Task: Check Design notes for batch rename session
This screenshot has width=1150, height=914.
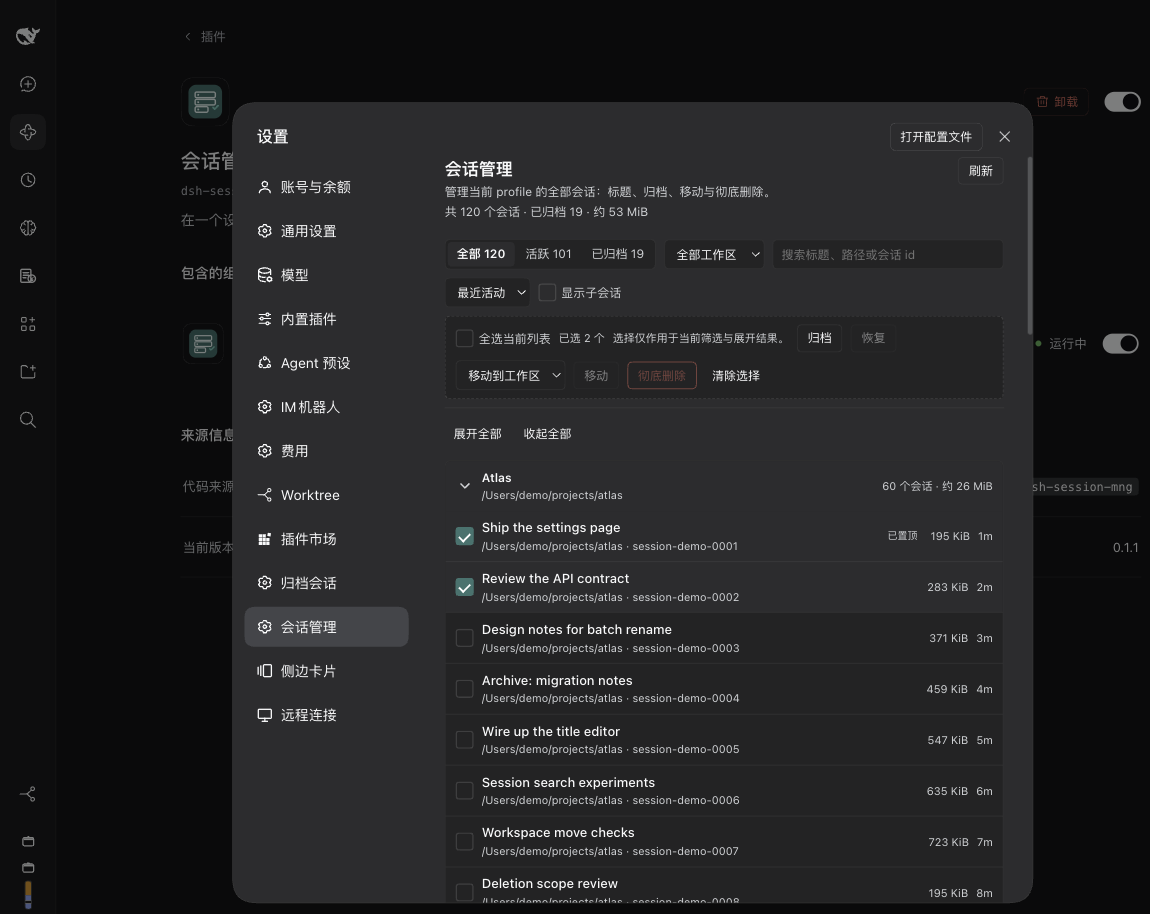Action: coord(464,638)
